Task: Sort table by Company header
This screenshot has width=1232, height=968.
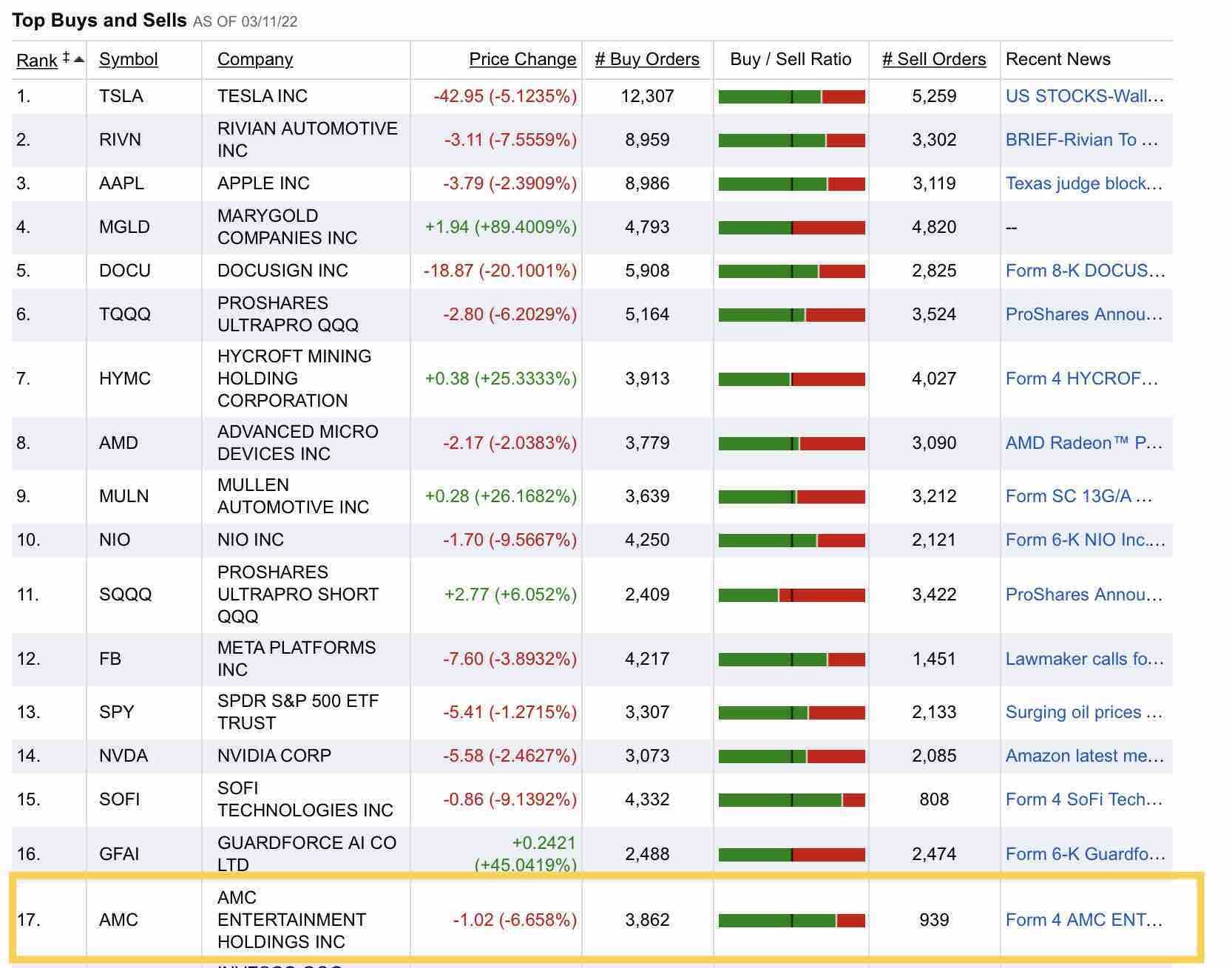Action: point(255,59)
